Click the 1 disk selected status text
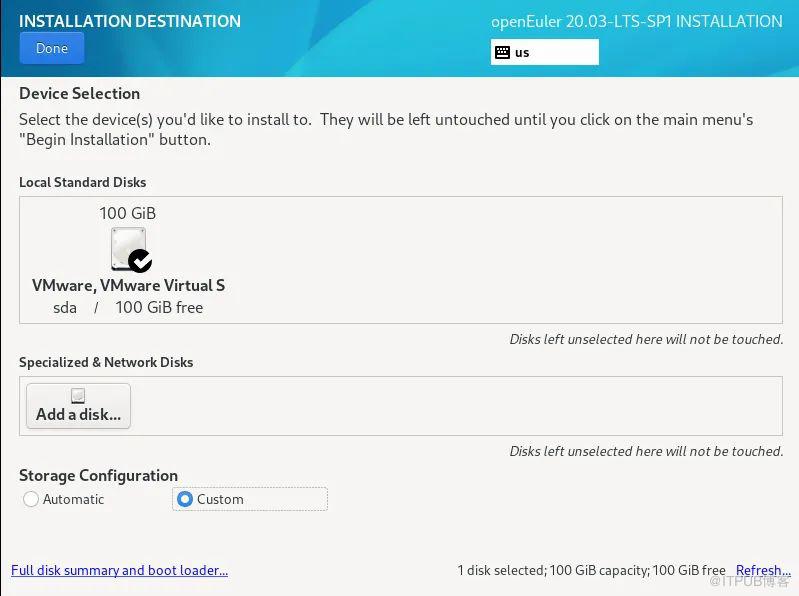799x596 pixels. 591,570
